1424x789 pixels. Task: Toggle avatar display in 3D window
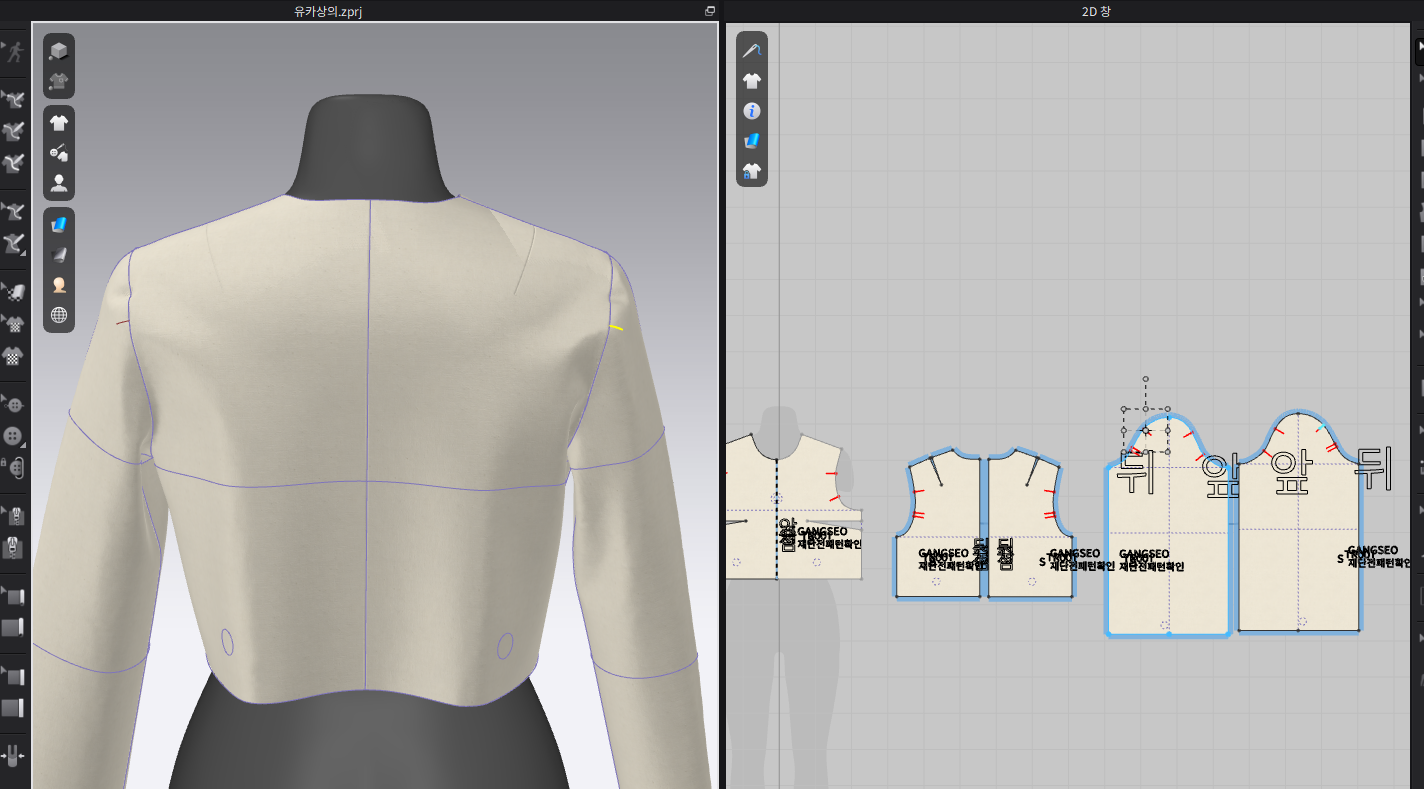pyautogui.click(x=59, y=182)
